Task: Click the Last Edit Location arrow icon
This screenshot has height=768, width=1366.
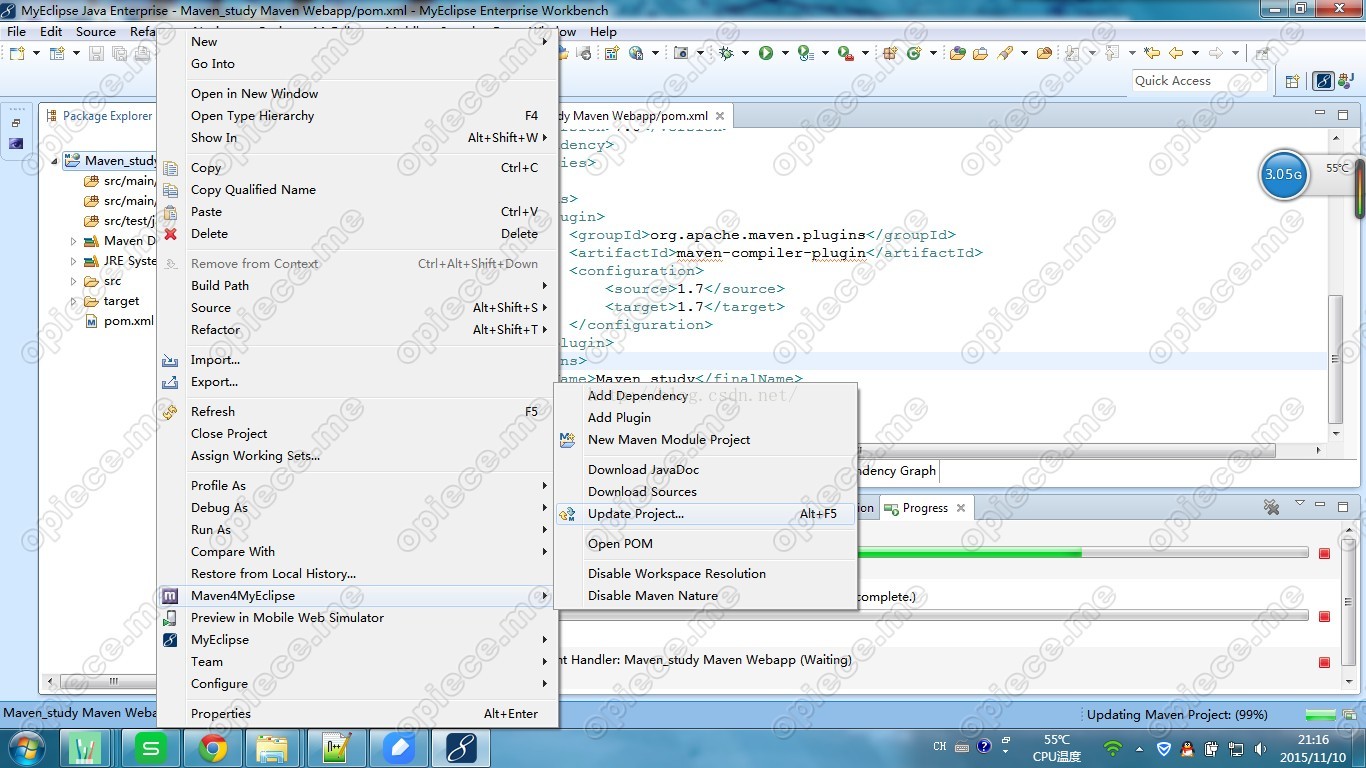Action: (1152, 53)
